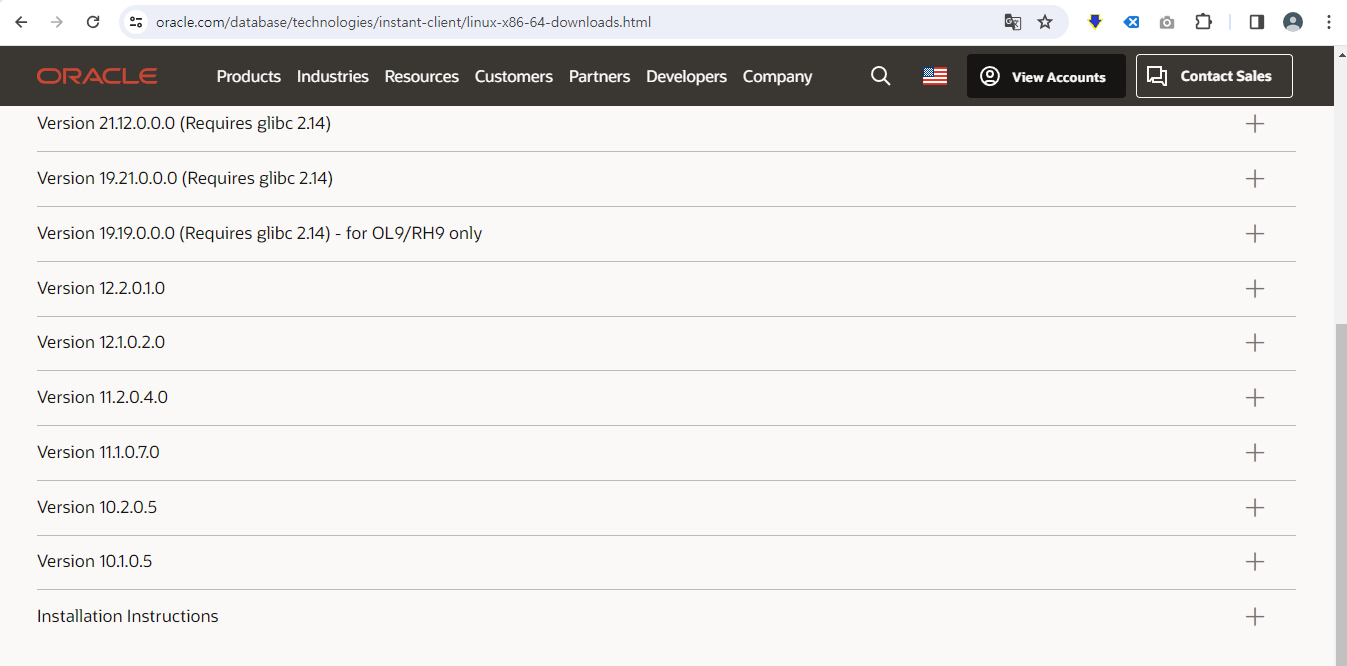Click the translate page icon
This screenshot has width=1347, height=666.
coord(1013,22)
